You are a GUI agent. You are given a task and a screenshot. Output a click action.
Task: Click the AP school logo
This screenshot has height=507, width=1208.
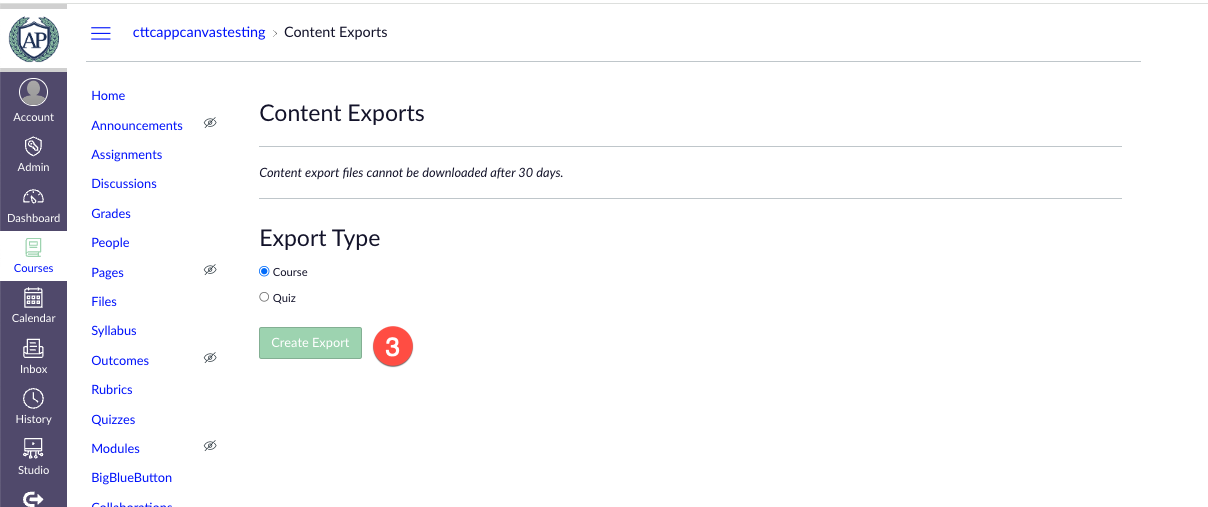pyautogui.click(x=33, y=36)
